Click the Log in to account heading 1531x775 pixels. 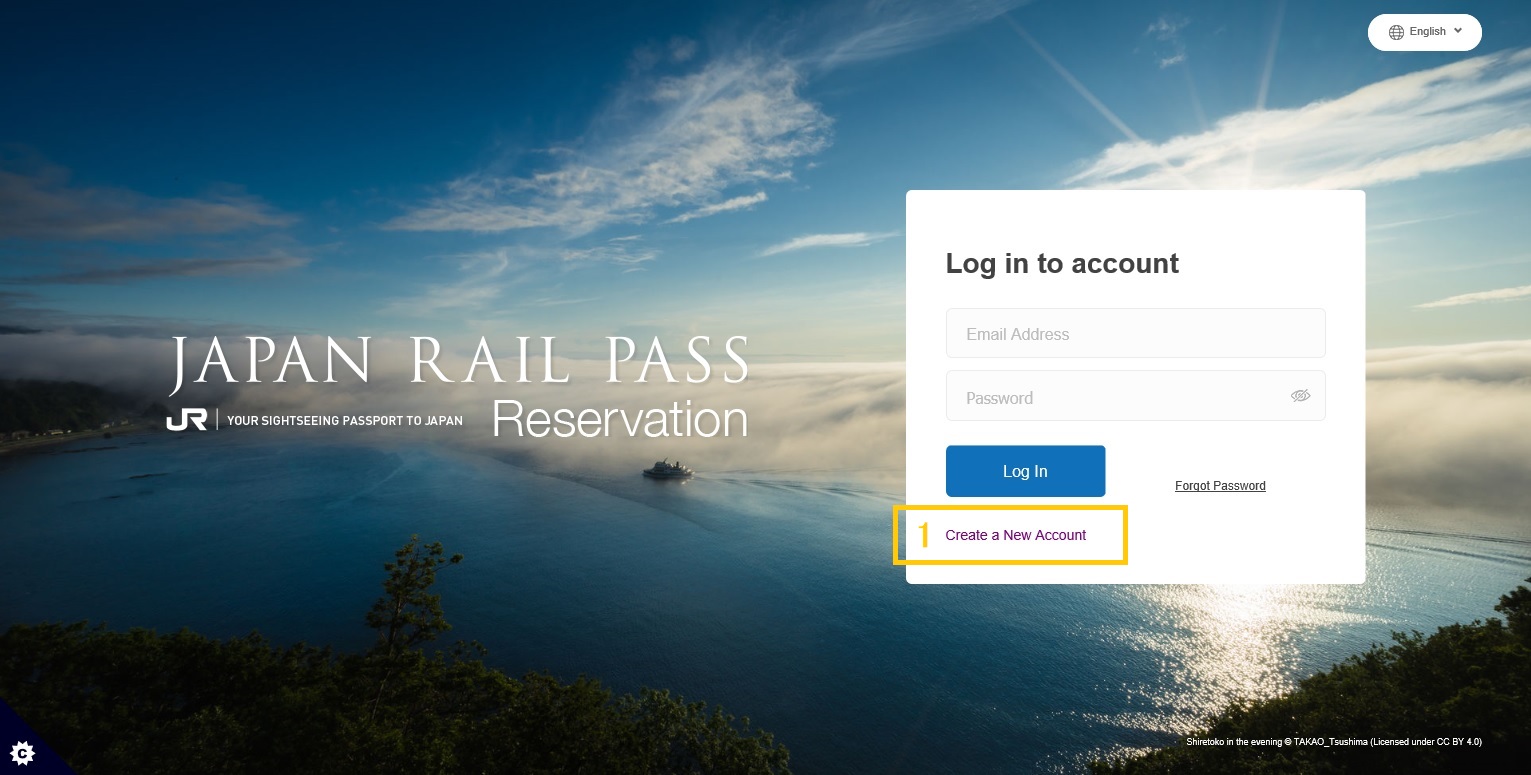point(1062,263)
